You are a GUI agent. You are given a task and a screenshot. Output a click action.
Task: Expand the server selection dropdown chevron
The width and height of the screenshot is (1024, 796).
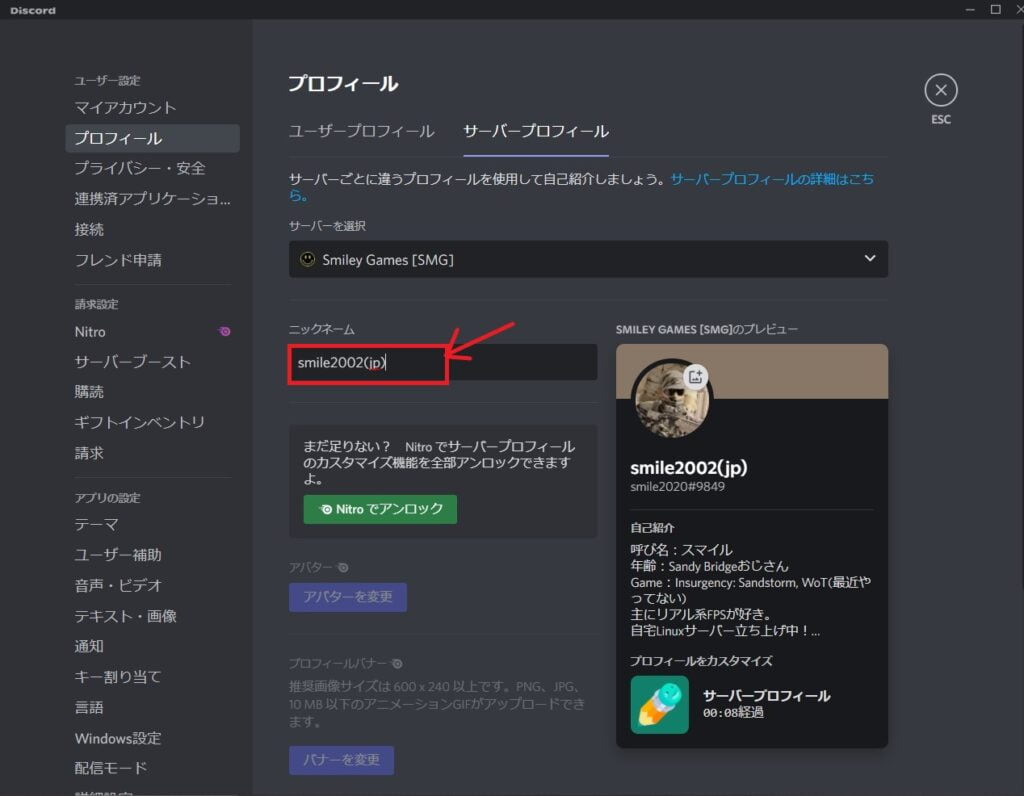(x=869, y=259)
